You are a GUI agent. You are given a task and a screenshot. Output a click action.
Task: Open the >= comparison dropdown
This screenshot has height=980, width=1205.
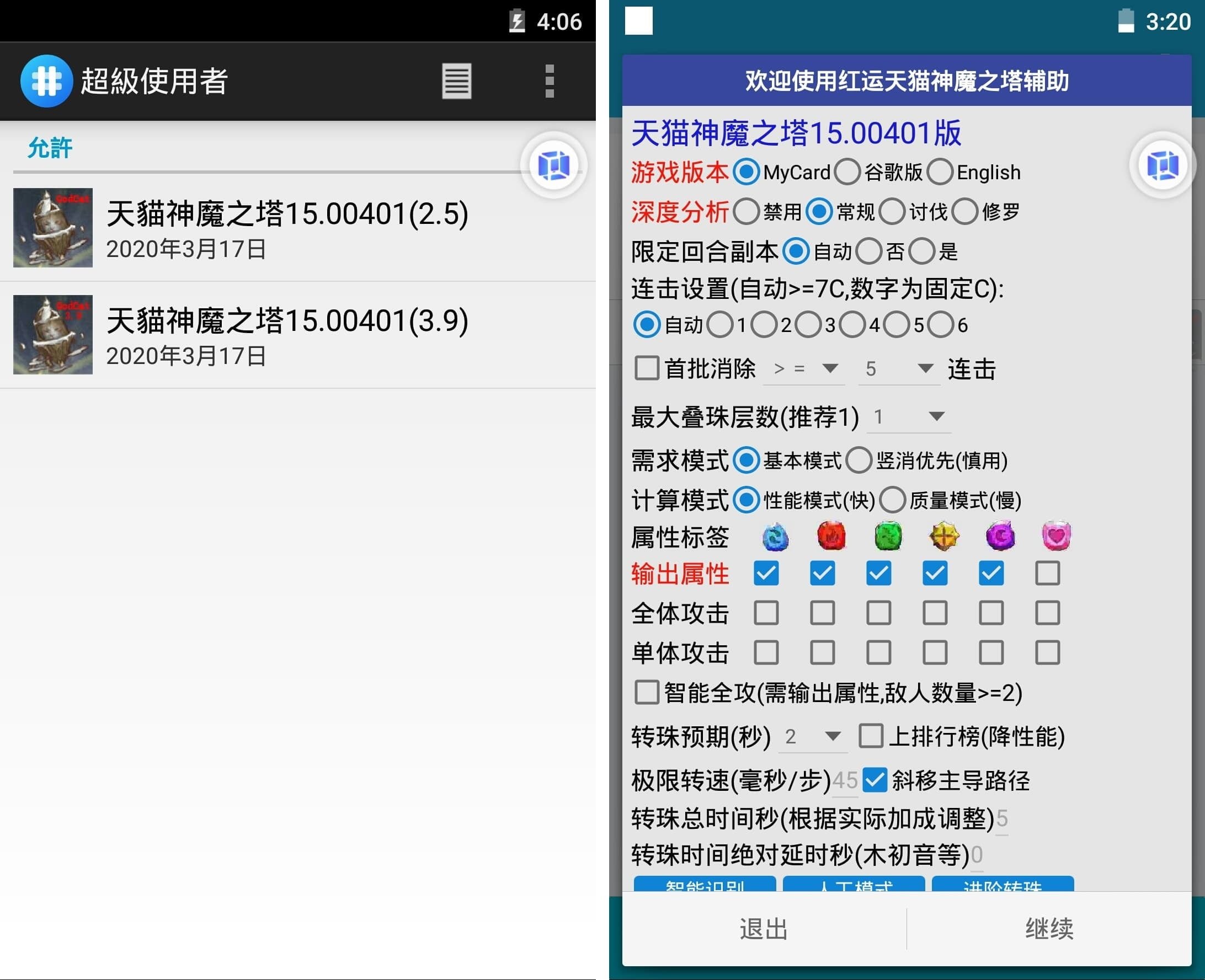[x=803, y=368]
